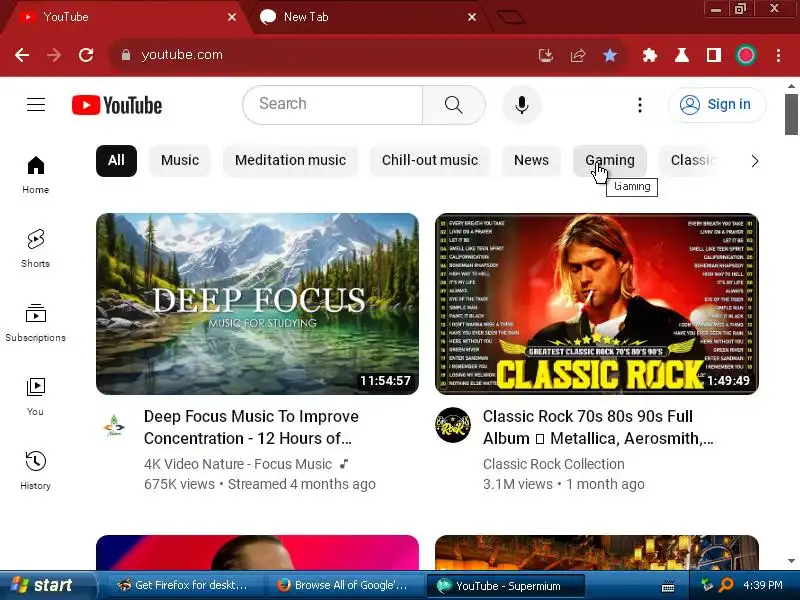Click the browser forward arrow

point(54,55)
